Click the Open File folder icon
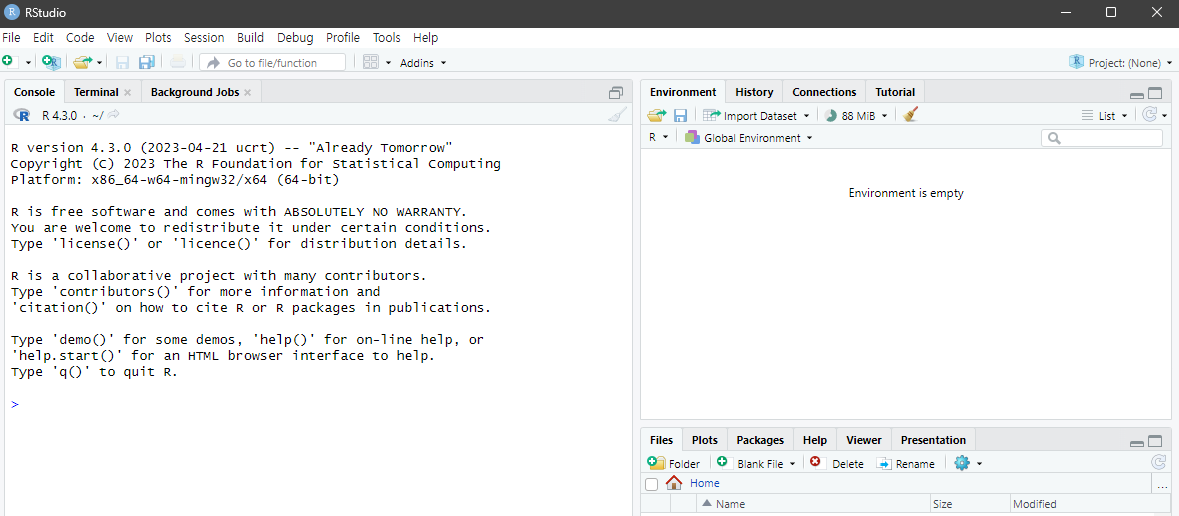 tap(83, 62)
